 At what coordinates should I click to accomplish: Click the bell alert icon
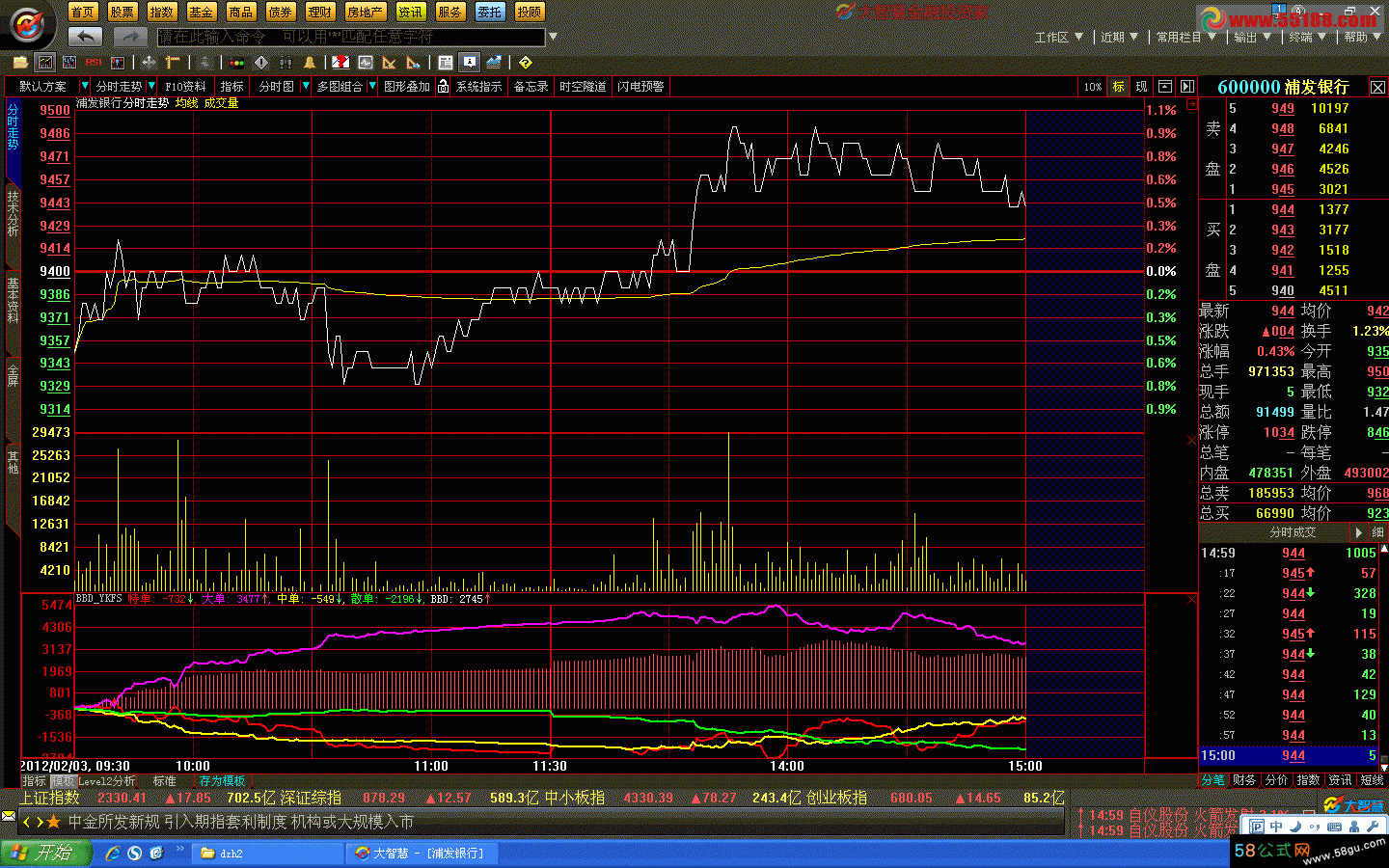click(x=310, y=63)
